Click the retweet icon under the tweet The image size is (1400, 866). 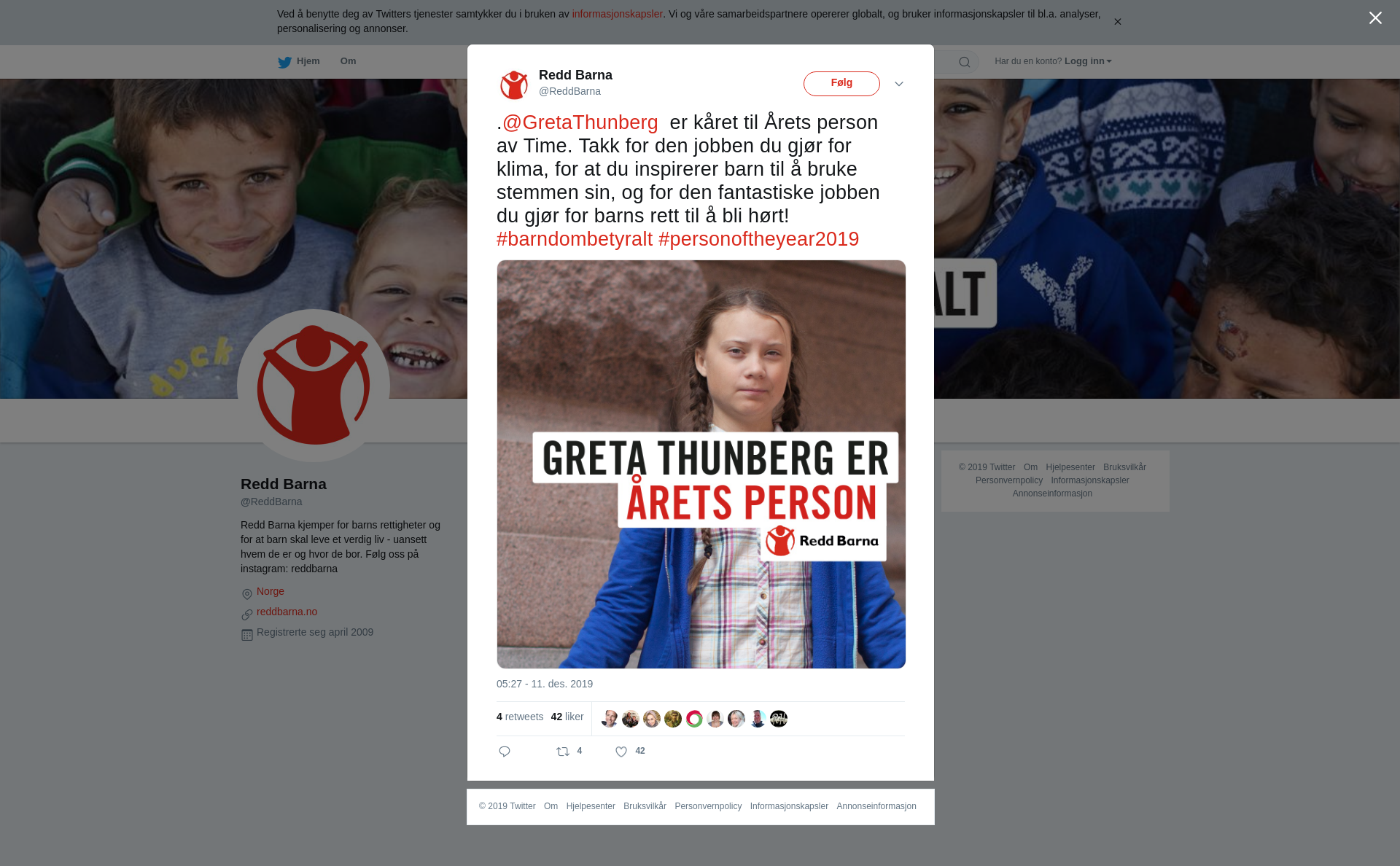tap(563, 752)
